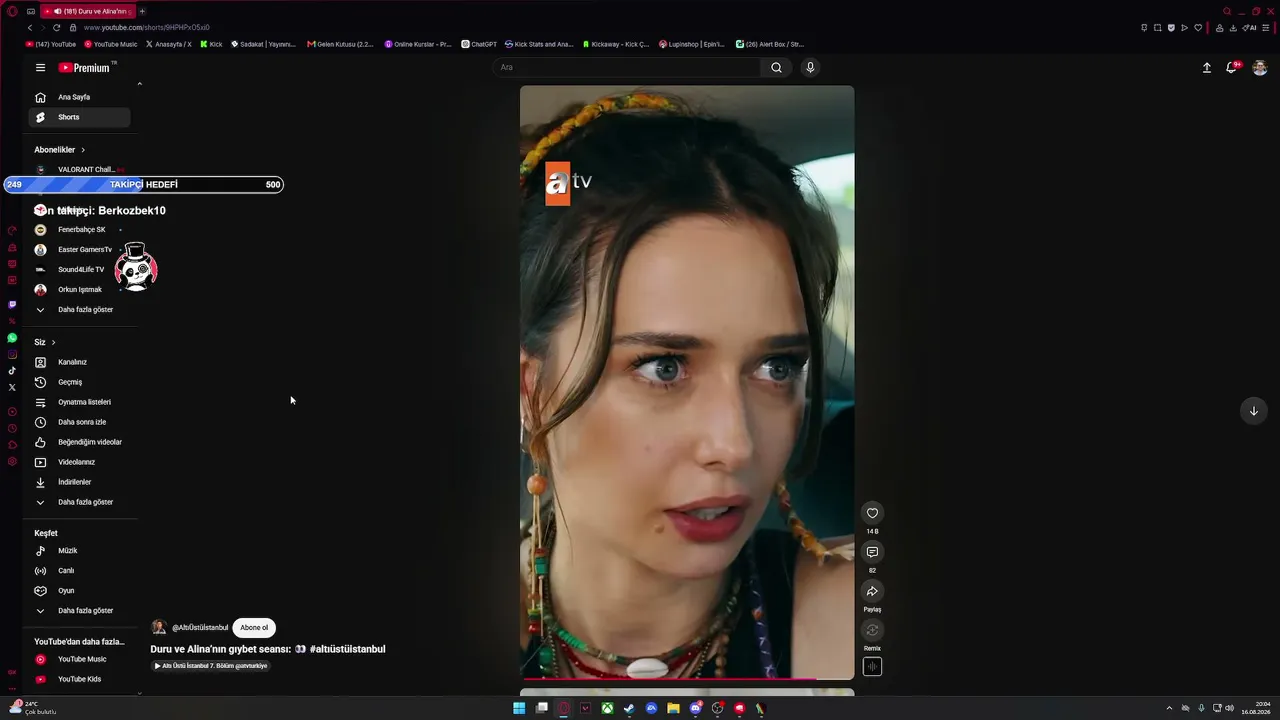Open the YouTube upload/create button
1280x720 pixels.
(x=1207, y=68)
